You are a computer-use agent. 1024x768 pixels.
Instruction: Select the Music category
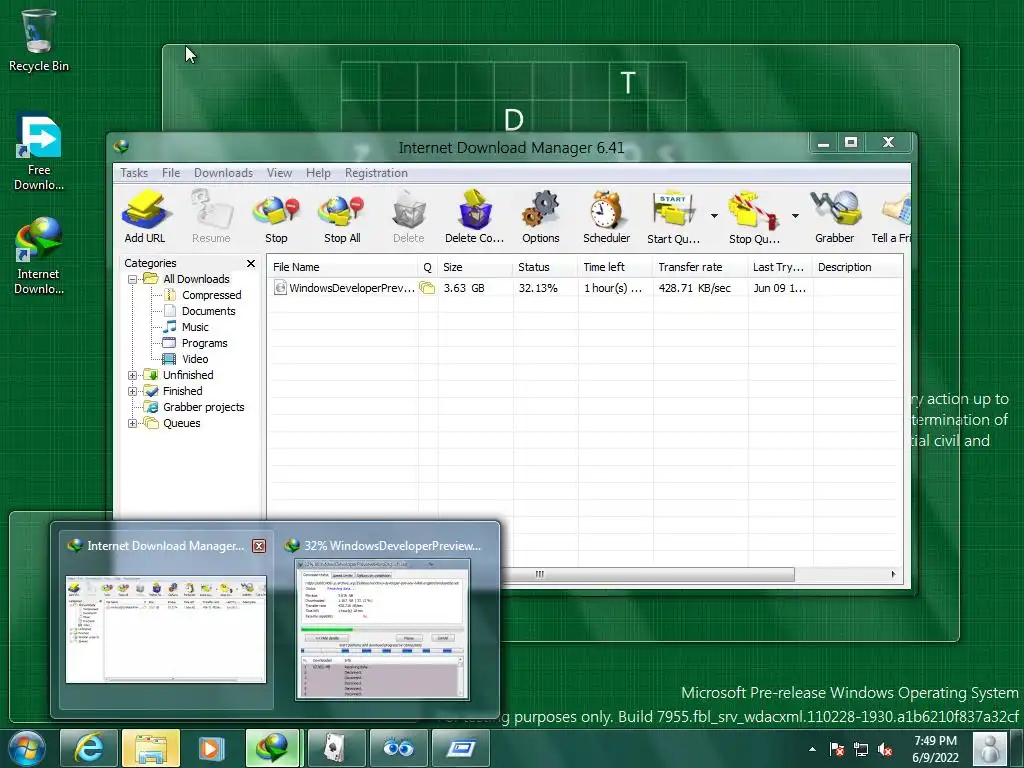point(195,327)
